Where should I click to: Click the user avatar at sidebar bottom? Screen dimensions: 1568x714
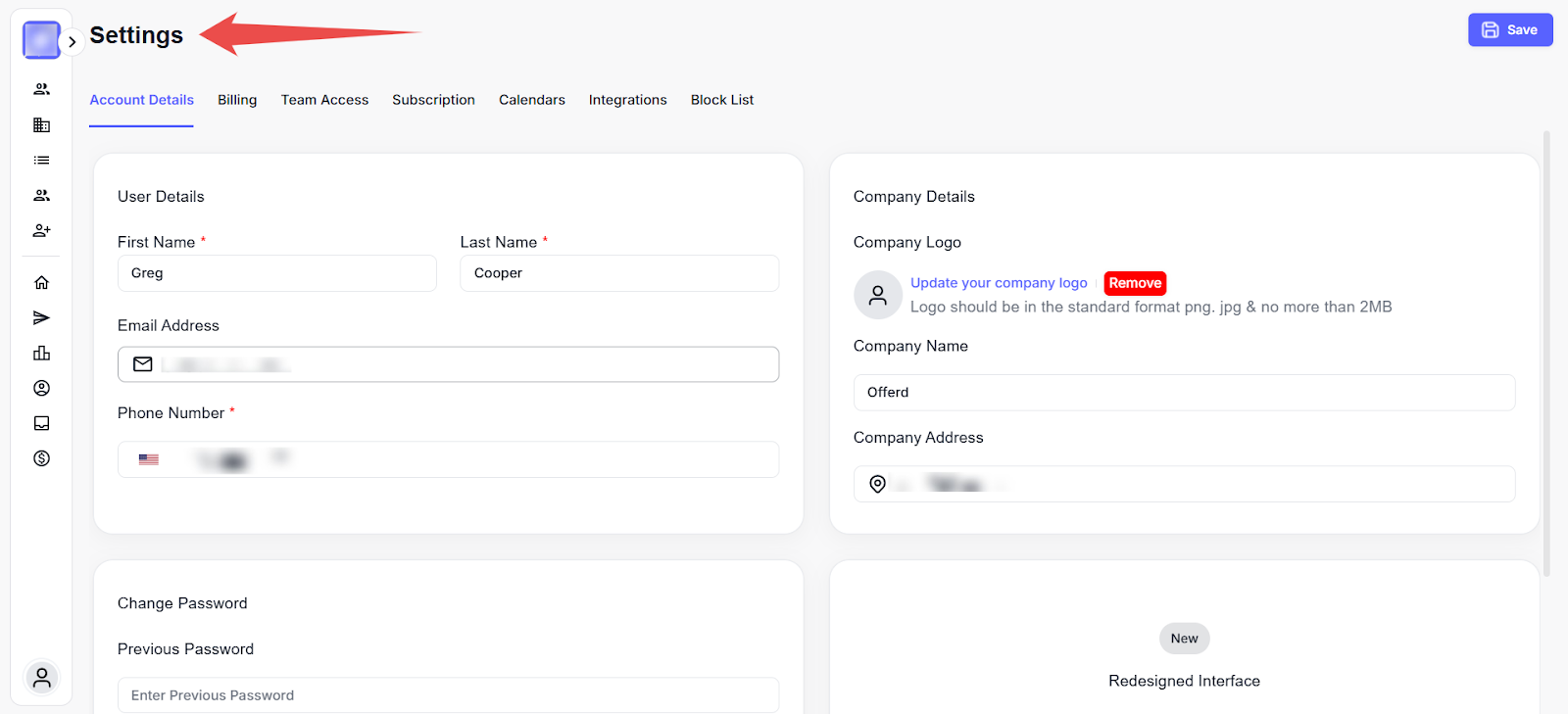(41, 678)
